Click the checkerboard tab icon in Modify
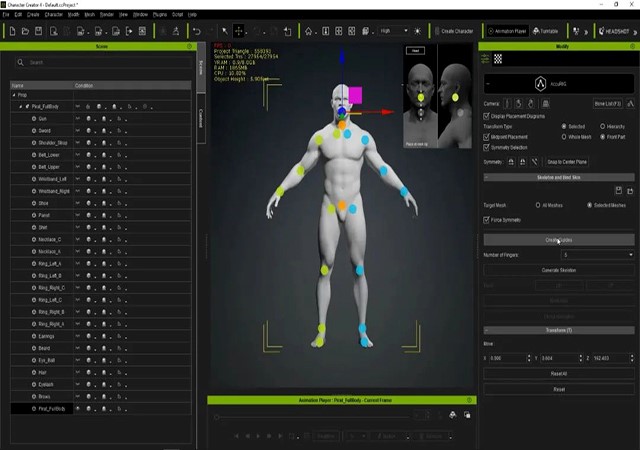 click(x=499, y=59)
